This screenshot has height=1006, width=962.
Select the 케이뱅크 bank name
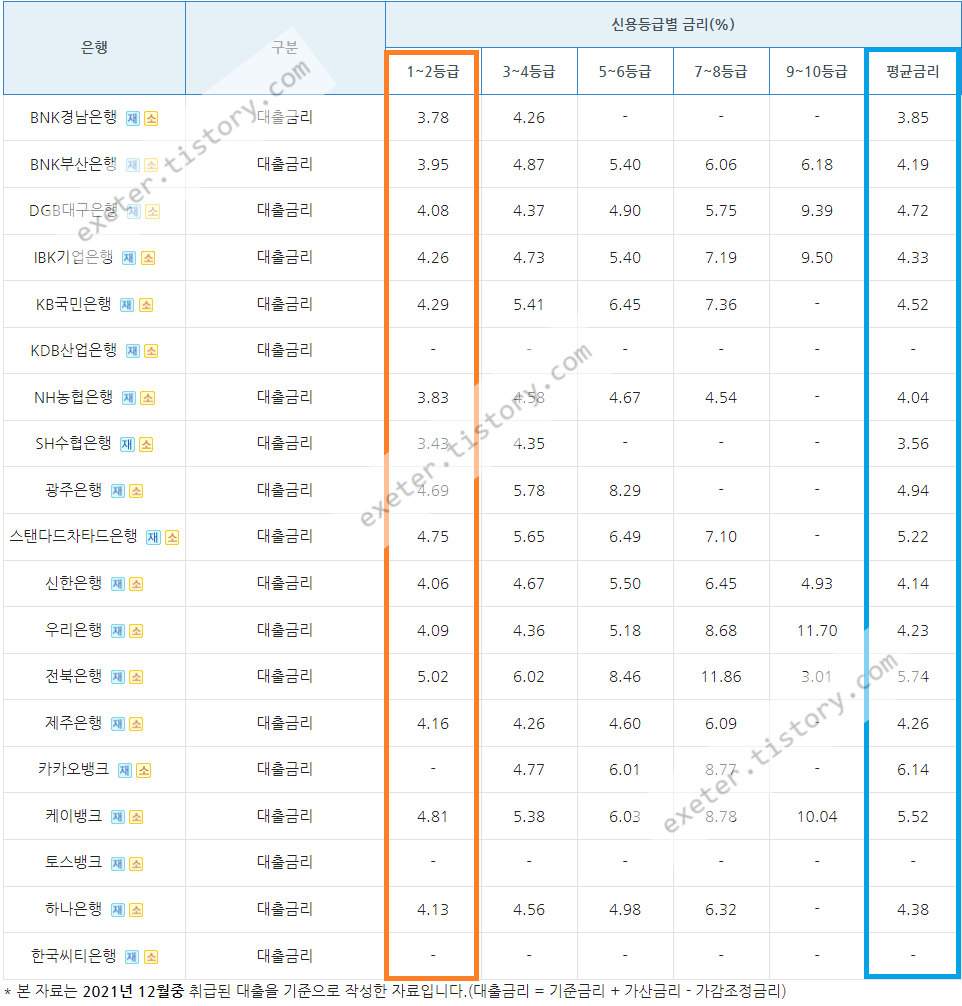(73, 816)
